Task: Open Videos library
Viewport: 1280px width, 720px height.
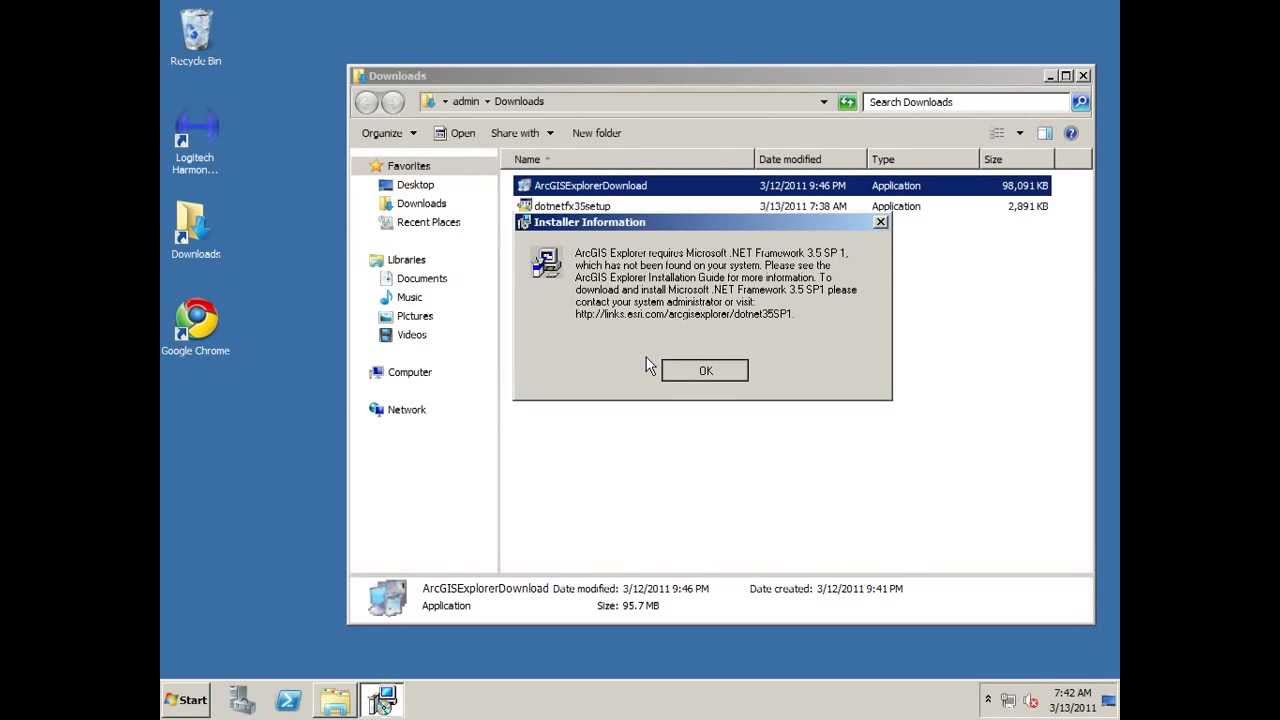Action: click(x=402, y=336)
